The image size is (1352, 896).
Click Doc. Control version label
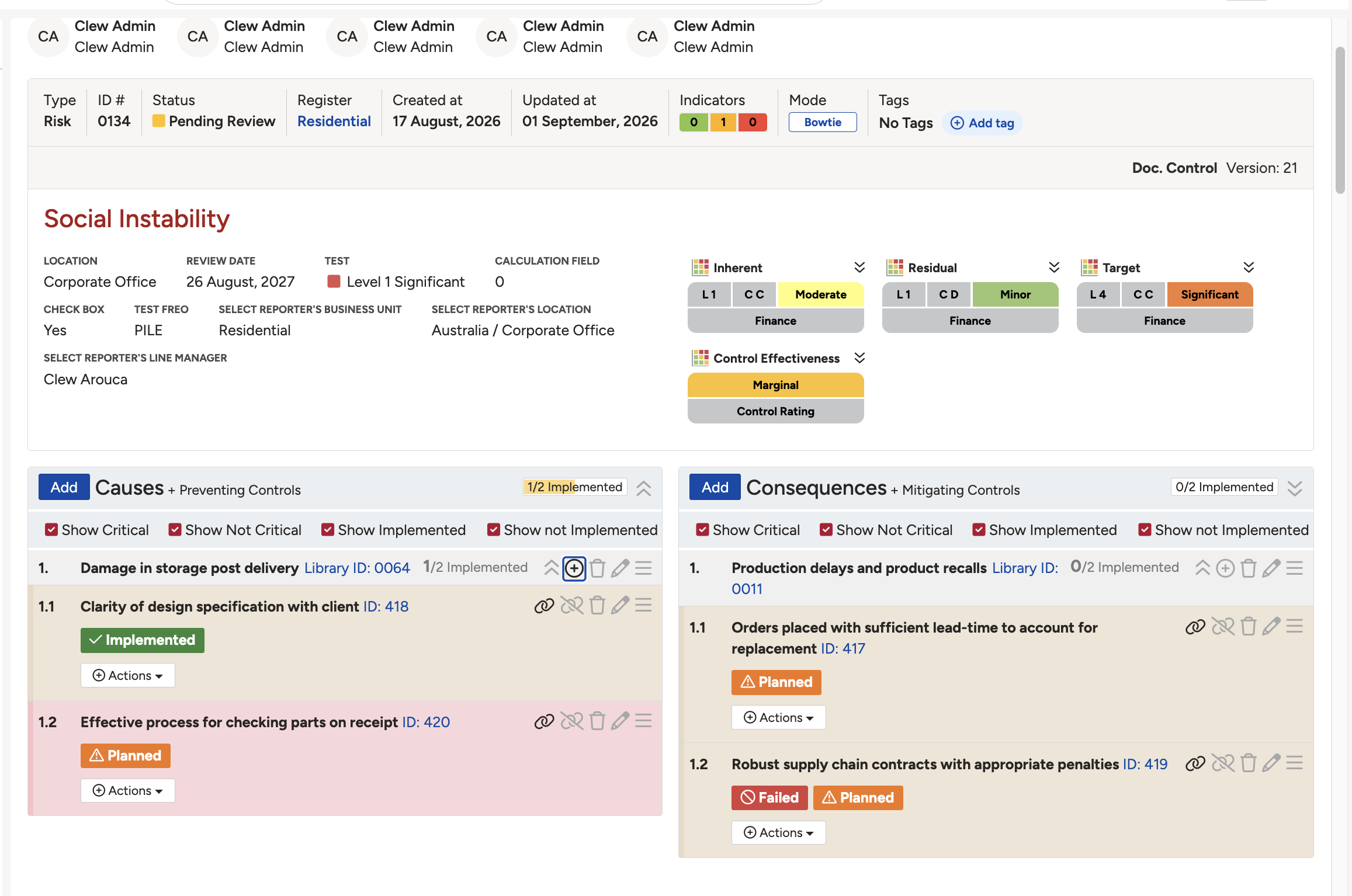1215,168
